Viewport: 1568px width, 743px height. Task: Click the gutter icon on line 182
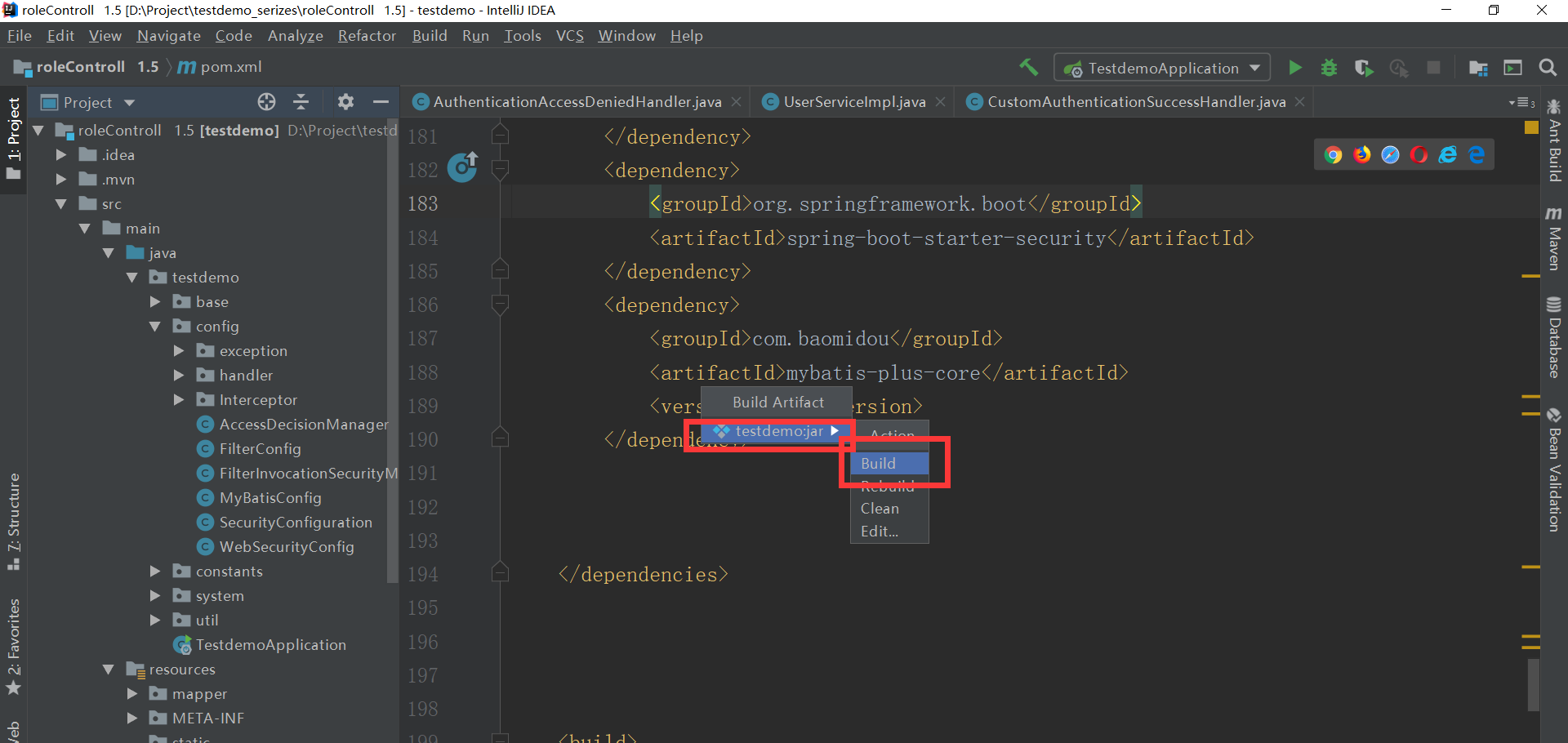point(462,167)
